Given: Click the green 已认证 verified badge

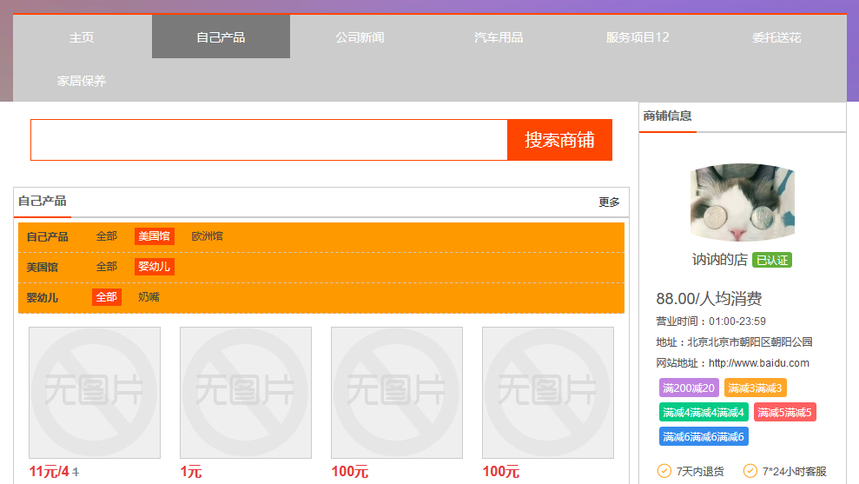Looking at the screenshot, I should (x=772, y=260).
